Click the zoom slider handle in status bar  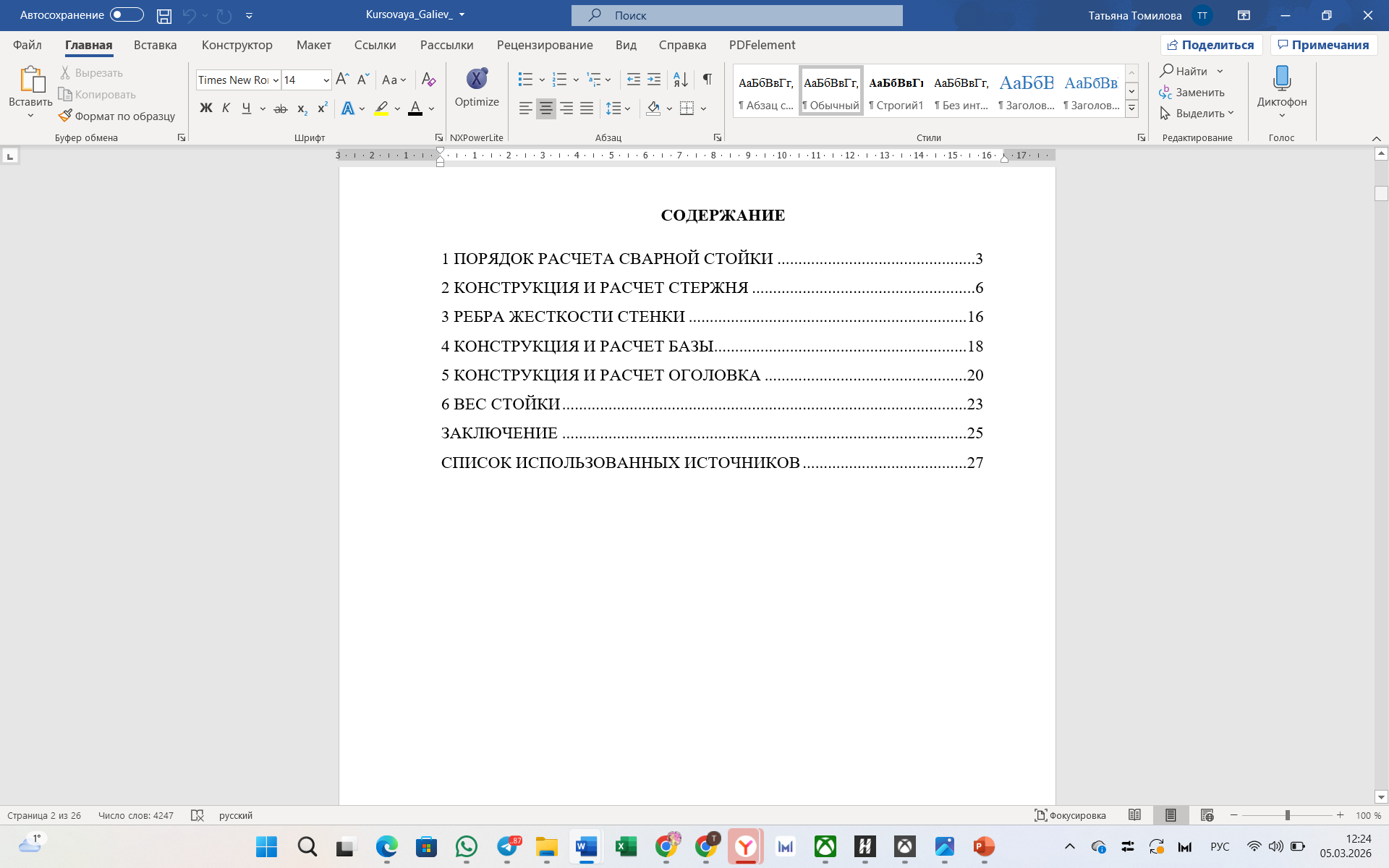pos(1288,815)
